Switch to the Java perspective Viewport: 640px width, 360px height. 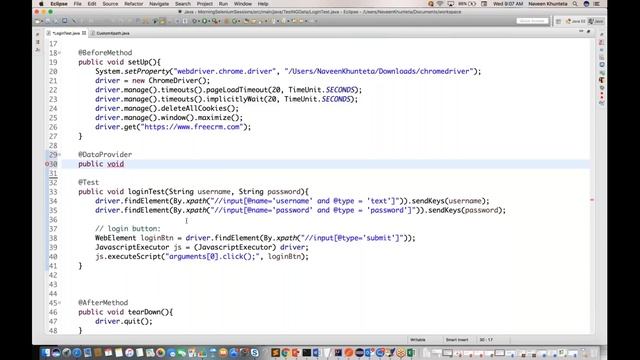pyautogui.click(x=596, y=21)
